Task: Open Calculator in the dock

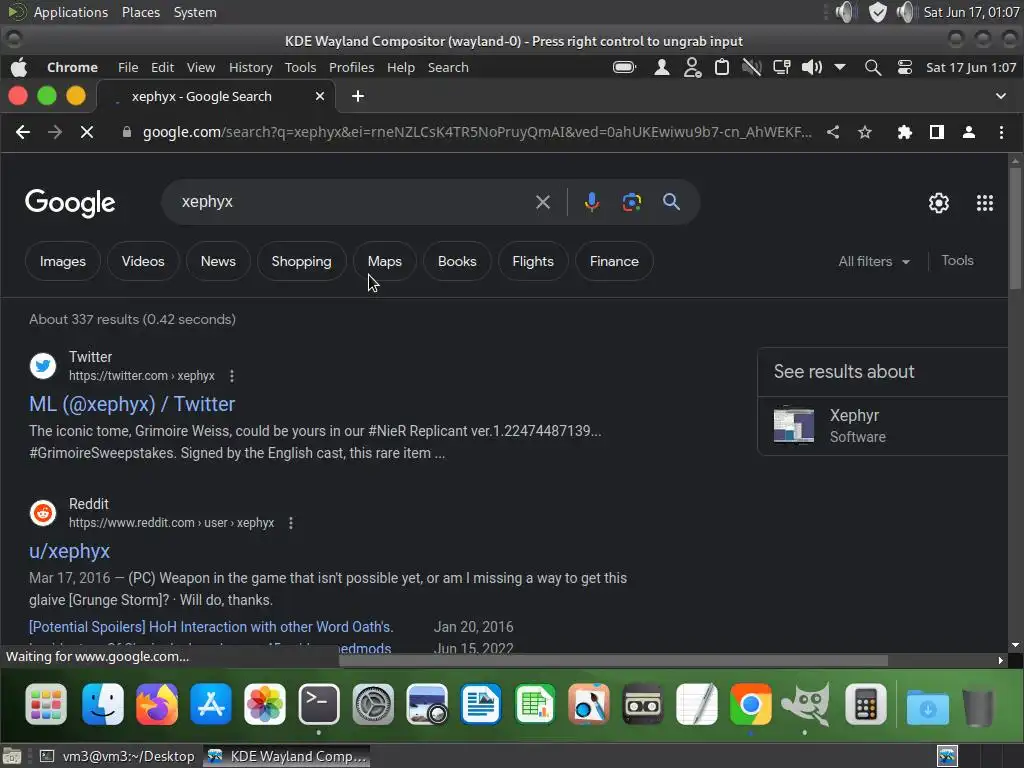Action: point(865,705)
